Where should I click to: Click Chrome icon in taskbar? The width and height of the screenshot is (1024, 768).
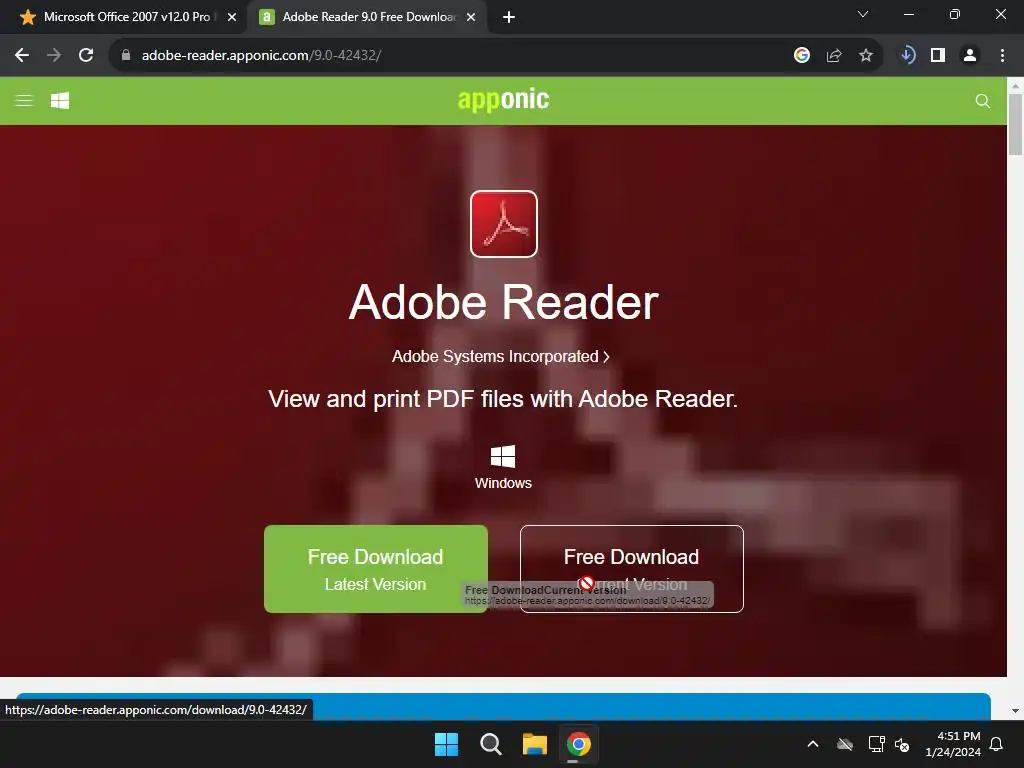pyautogui.click(x=579, y=744)
